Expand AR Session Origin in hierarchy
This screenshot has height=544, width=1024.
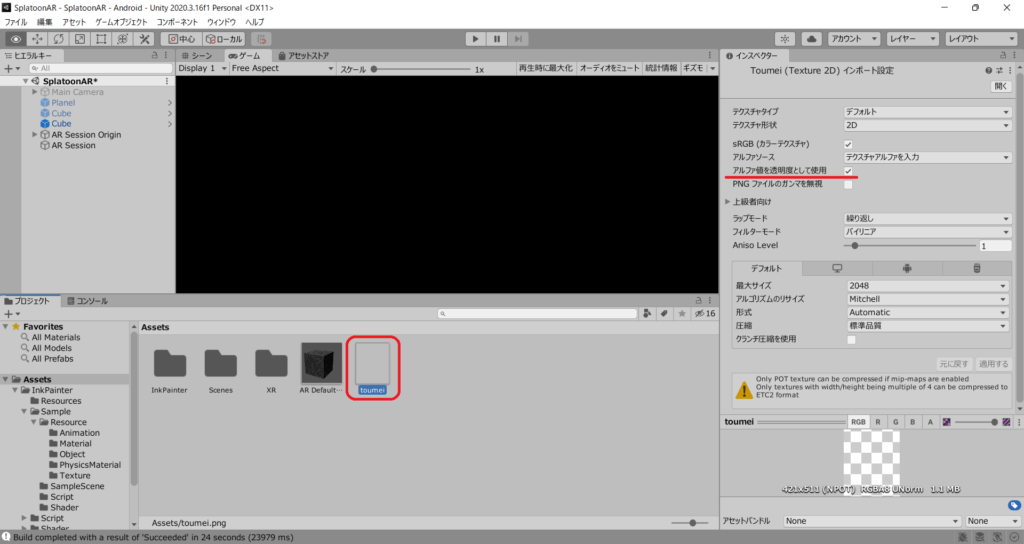click(x=35, y=135)
